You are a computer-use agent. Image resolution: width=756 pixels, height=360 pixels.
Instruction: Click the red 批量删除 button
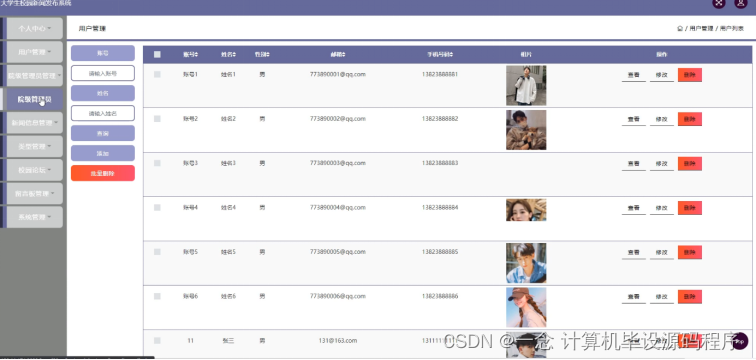tap(103, 173)
